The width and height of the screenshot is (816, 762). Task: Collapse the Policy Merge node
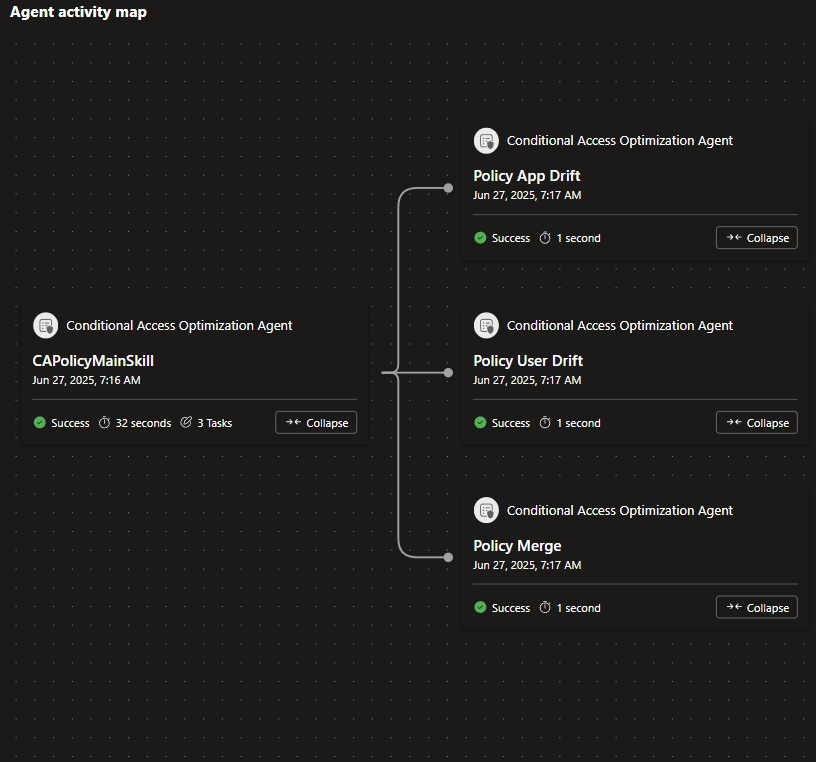click(x=757, y=607)
